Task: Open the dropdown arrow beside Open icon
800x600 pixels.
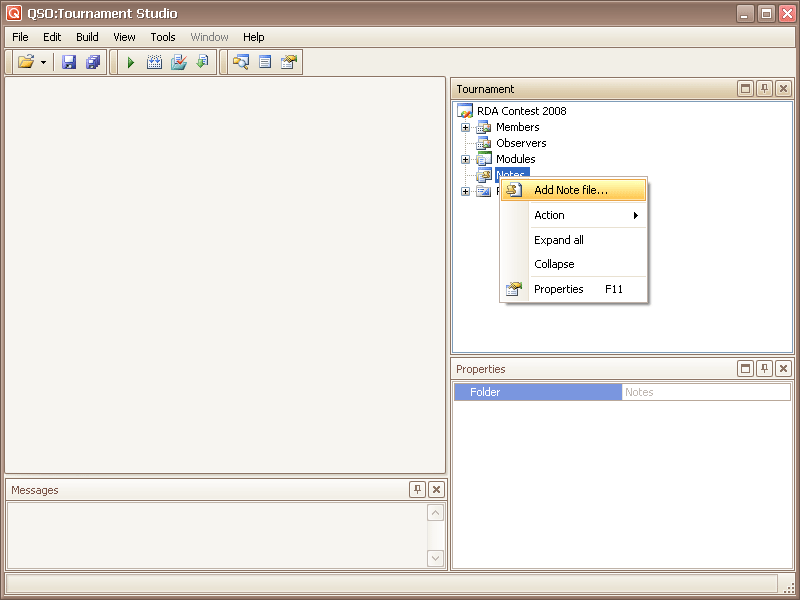Action: coord(44,62)
